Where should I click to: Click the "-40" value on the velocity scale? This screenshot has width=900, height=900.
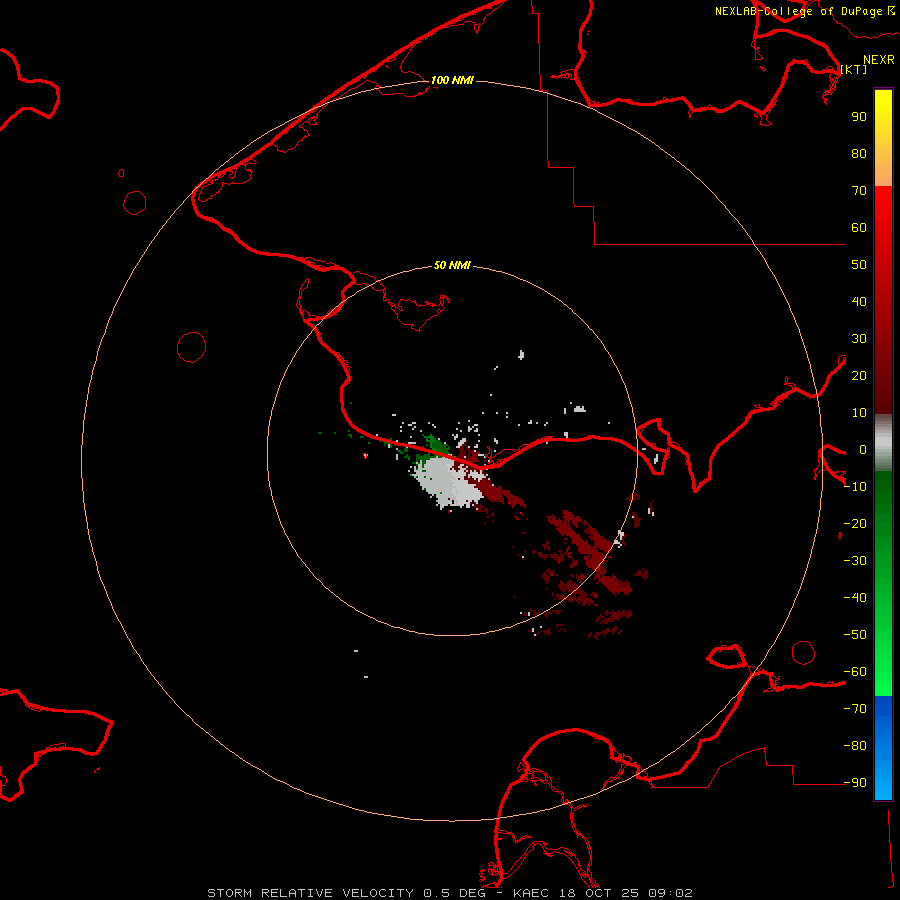tap(855, 598)
